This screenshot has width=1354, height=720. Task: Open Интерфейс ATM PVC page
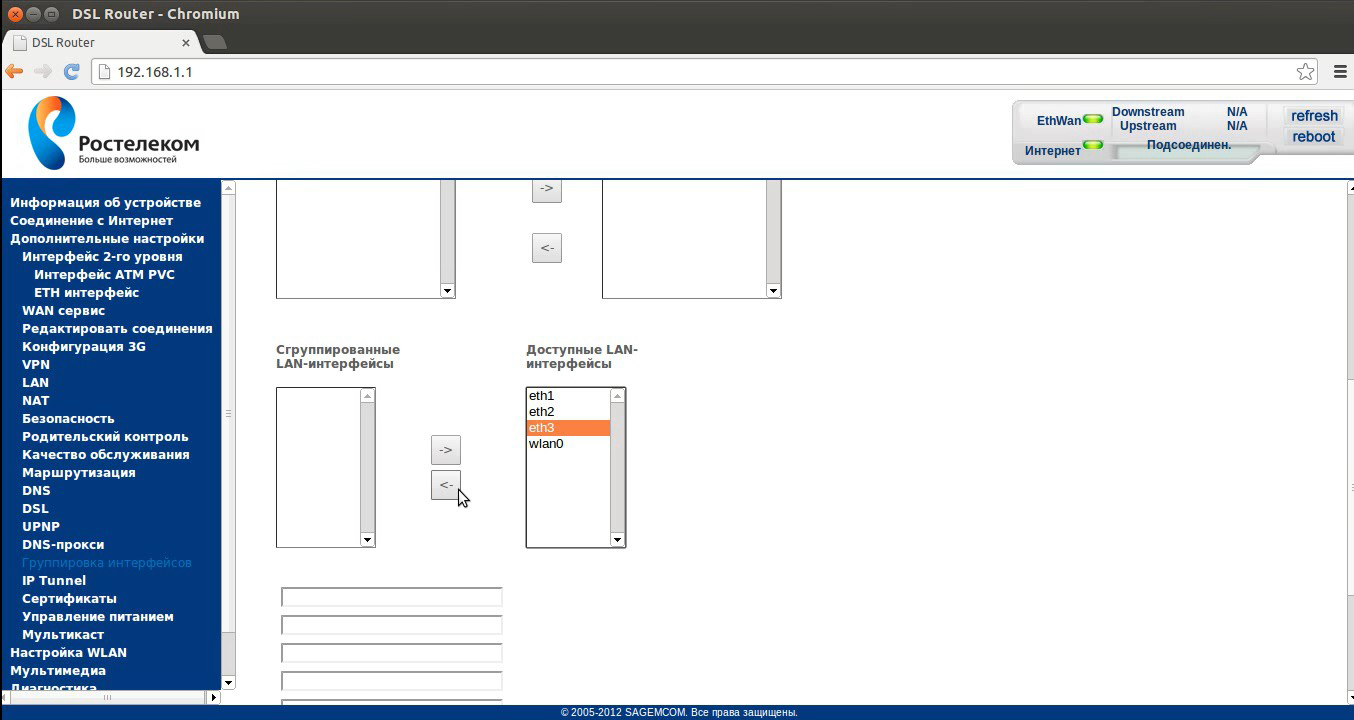(104, 274)
